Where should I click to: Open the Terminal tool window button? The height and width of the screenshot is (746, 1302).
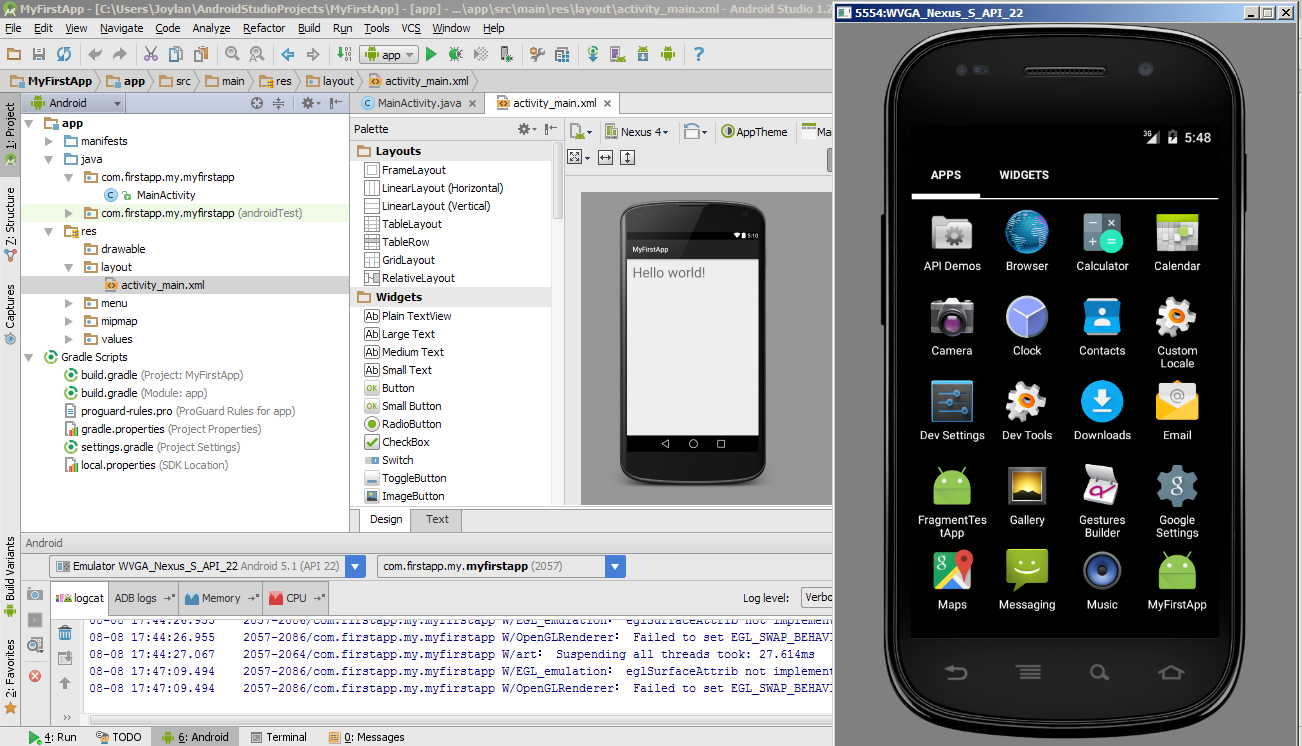(277, 737)
